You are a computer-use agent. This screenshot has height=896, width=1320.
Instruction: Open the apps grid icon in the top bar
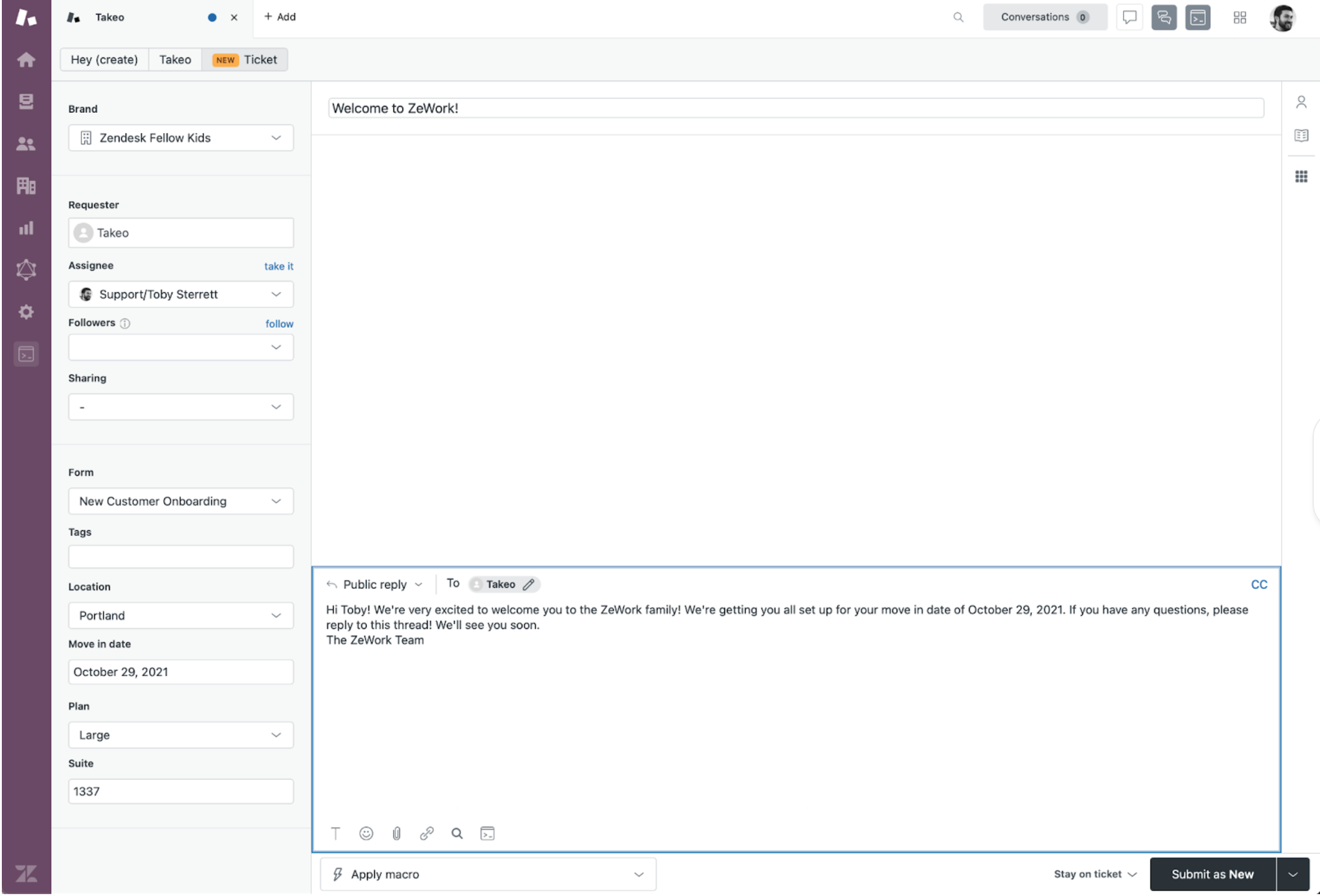[1239, 17]
